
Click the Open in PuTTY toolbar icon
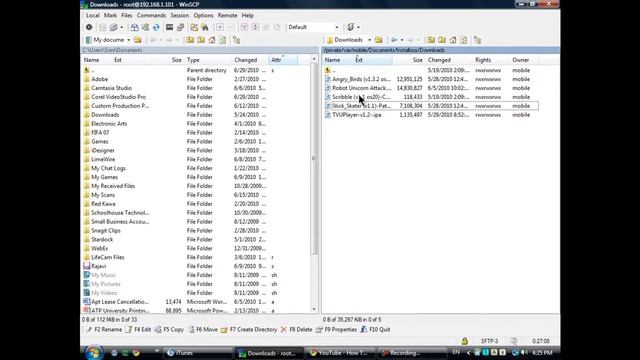point(180,27)
